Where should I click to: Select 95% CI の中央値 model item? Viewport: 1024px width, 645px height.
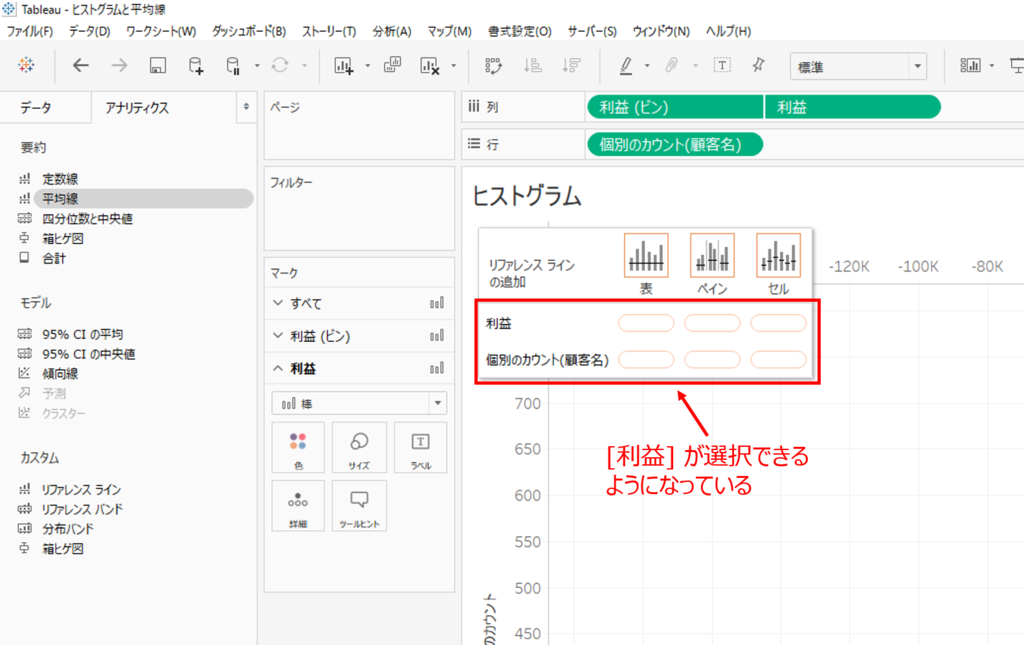(89, 354)
